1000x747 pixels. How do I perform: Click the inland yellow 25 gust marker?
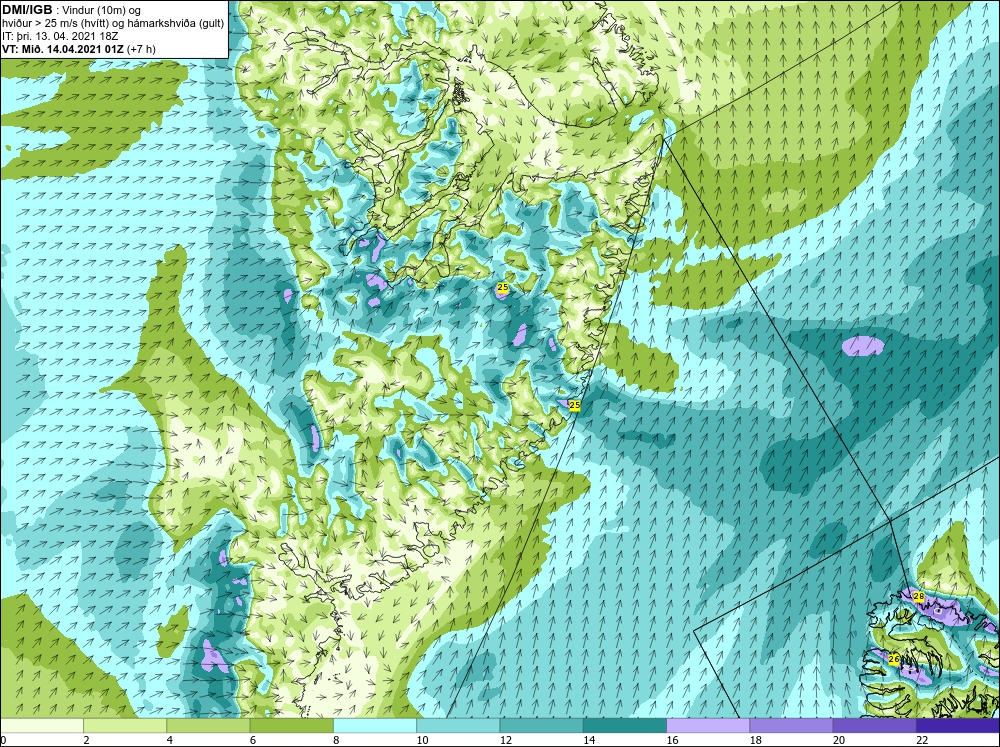pos(503,288)
